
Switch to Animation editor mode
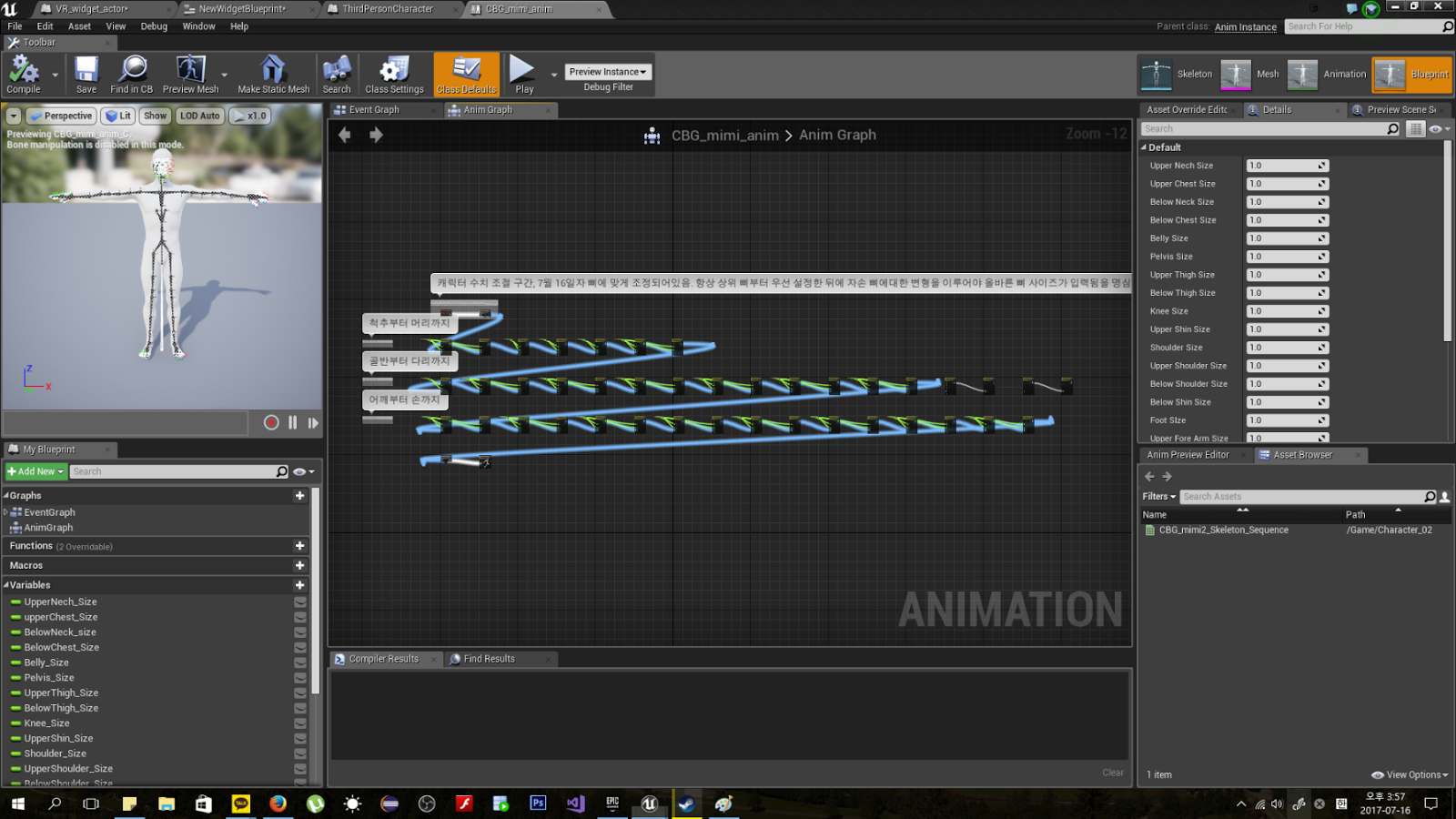(x=1327, y=75)
